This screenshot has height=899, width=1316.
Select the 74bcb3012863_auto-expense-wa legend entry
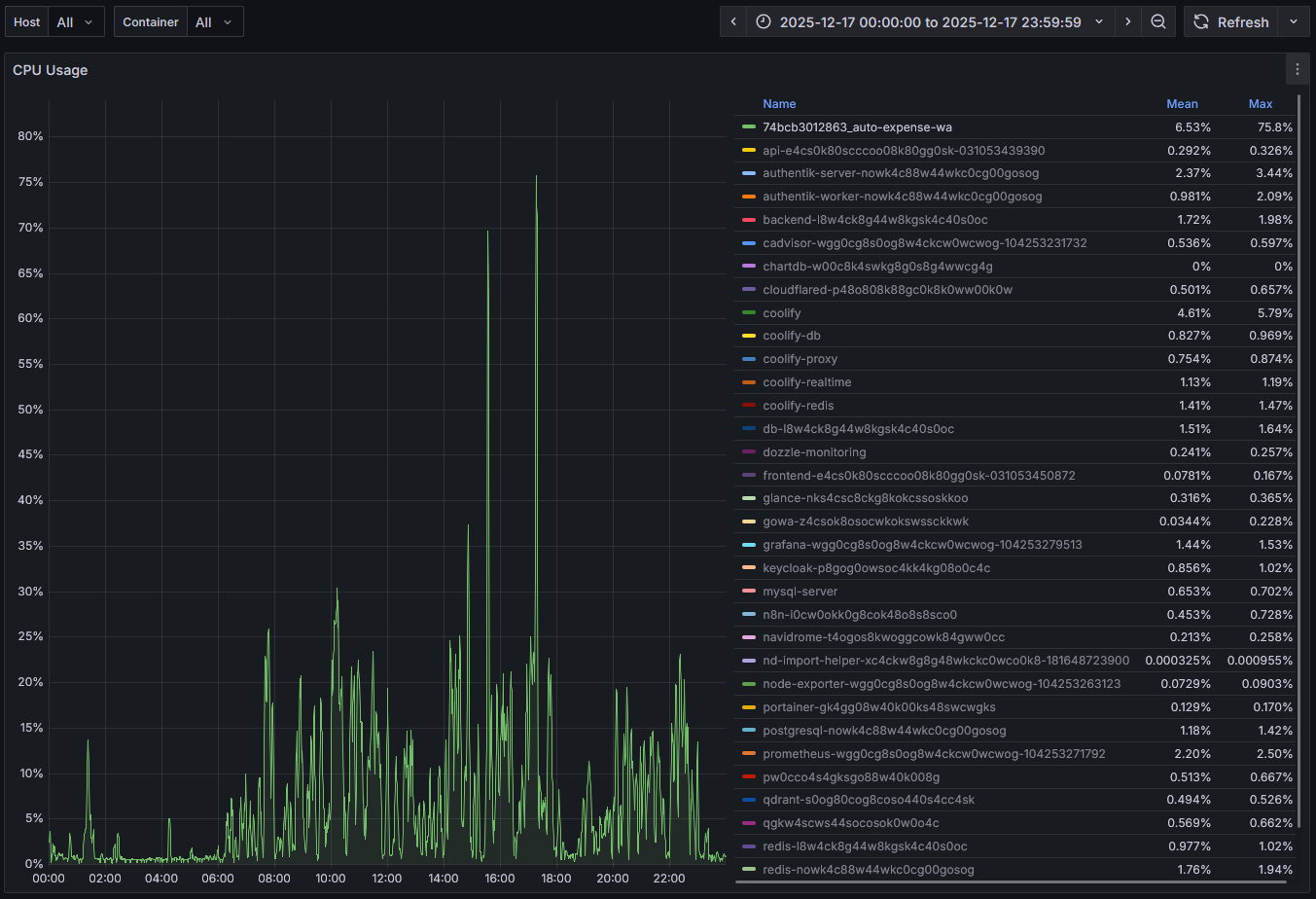857,126
